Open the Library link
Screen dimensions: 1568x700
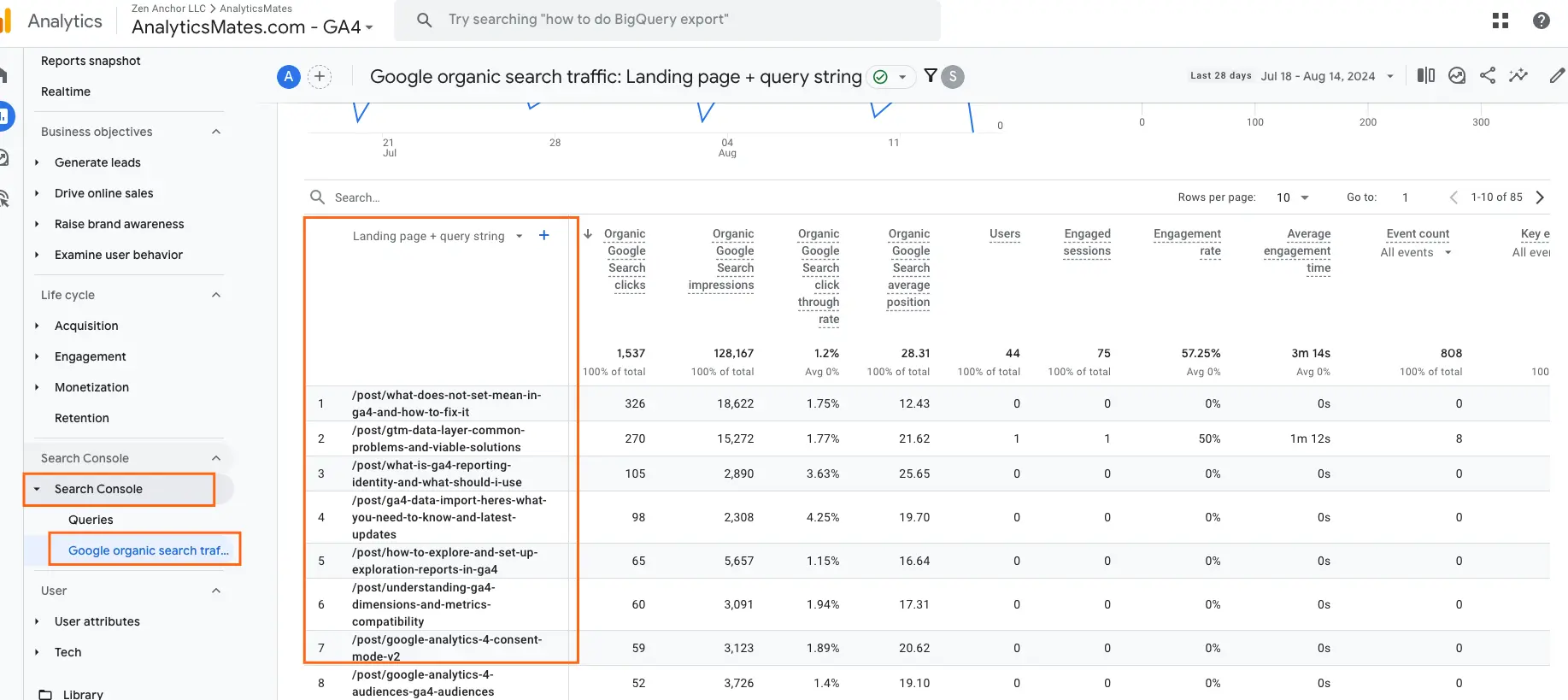(83, 694)
